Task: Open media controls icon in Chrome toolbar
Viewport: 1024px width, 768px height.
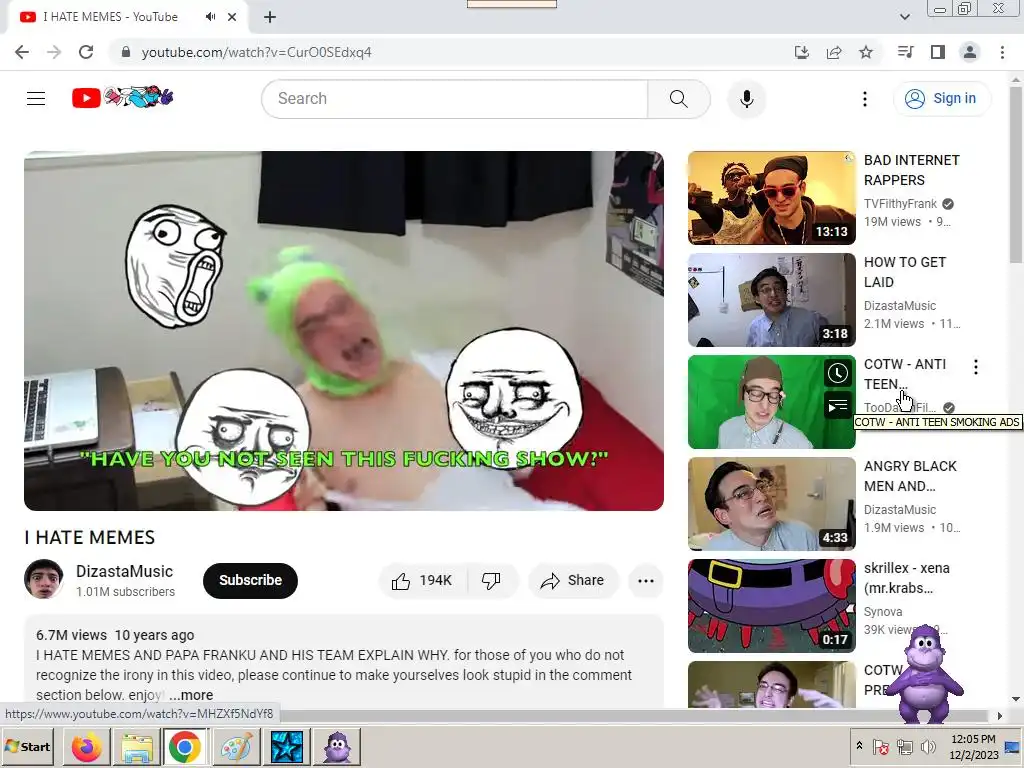Action: click(905, 52)
